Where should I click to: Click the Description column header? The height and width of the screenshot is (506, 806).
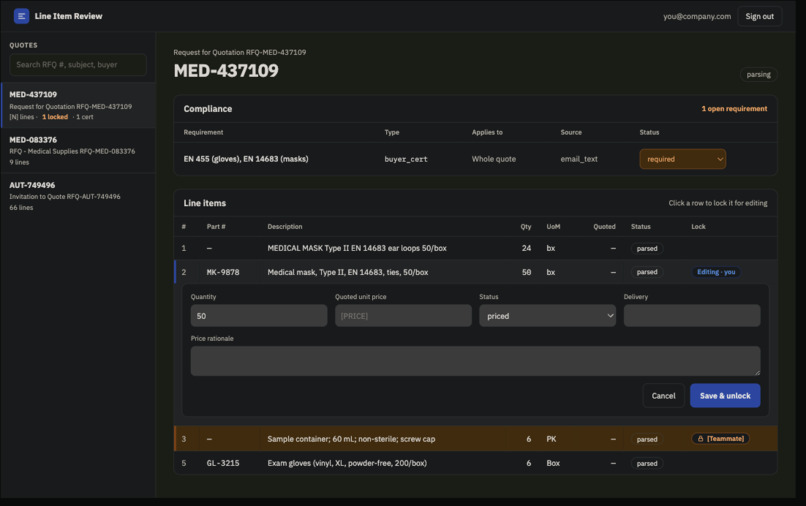(x=285, y=226)
